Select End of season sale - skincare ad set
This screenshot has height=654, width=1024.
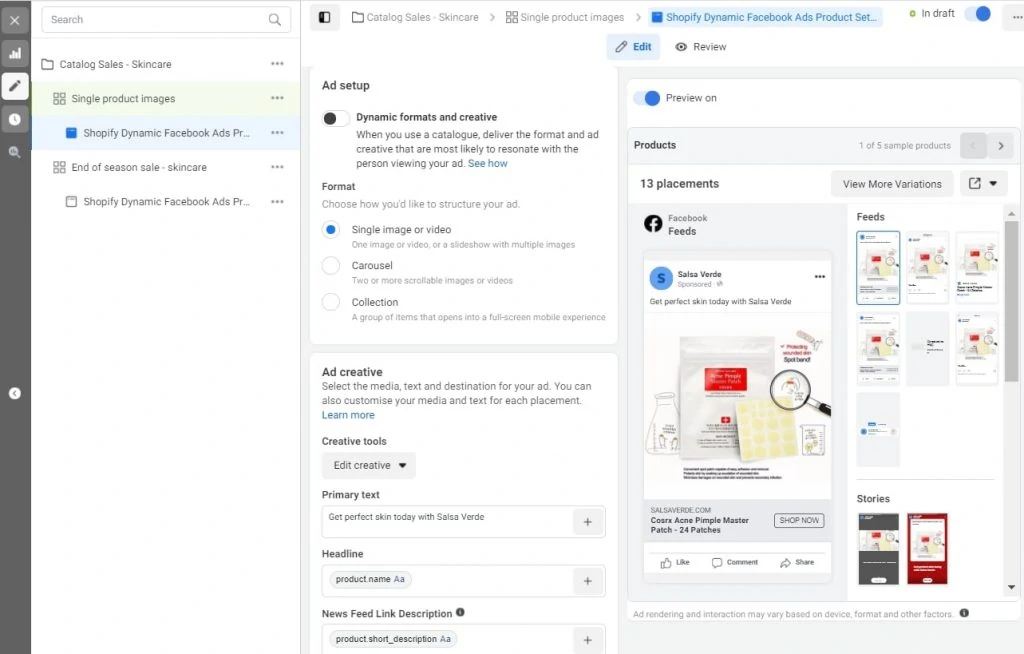[138, 167]
